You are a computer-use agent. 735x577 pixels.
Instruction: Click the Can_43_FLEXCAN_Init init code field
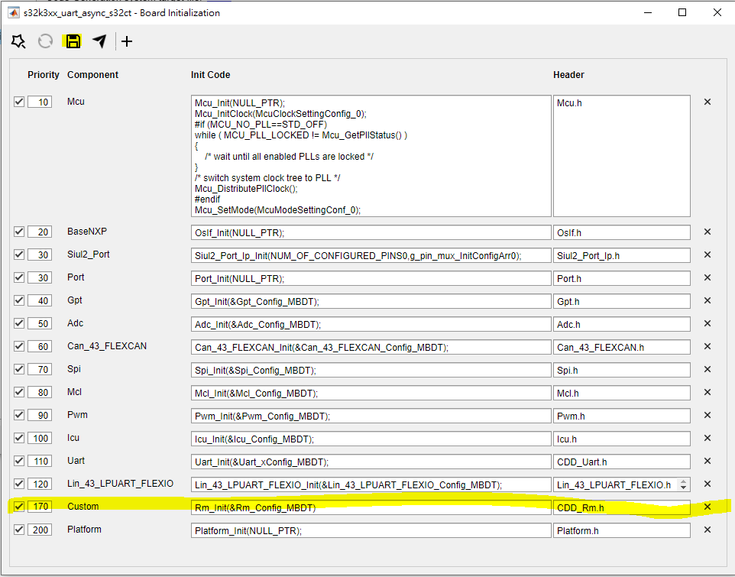pyautogui.click(x=371, y=347)
